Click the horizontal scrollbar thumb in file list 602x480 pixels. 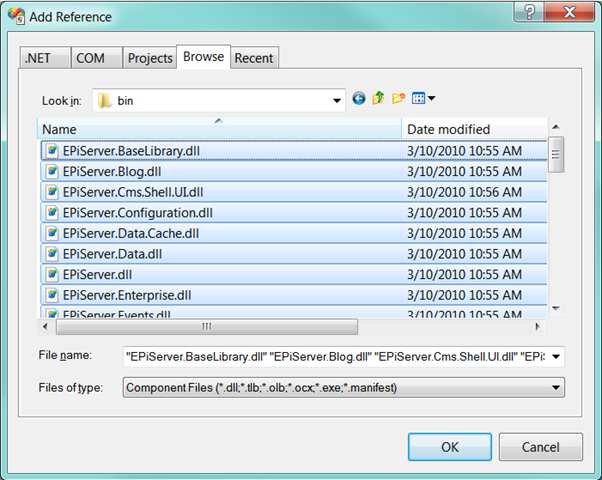coord(205,326)
